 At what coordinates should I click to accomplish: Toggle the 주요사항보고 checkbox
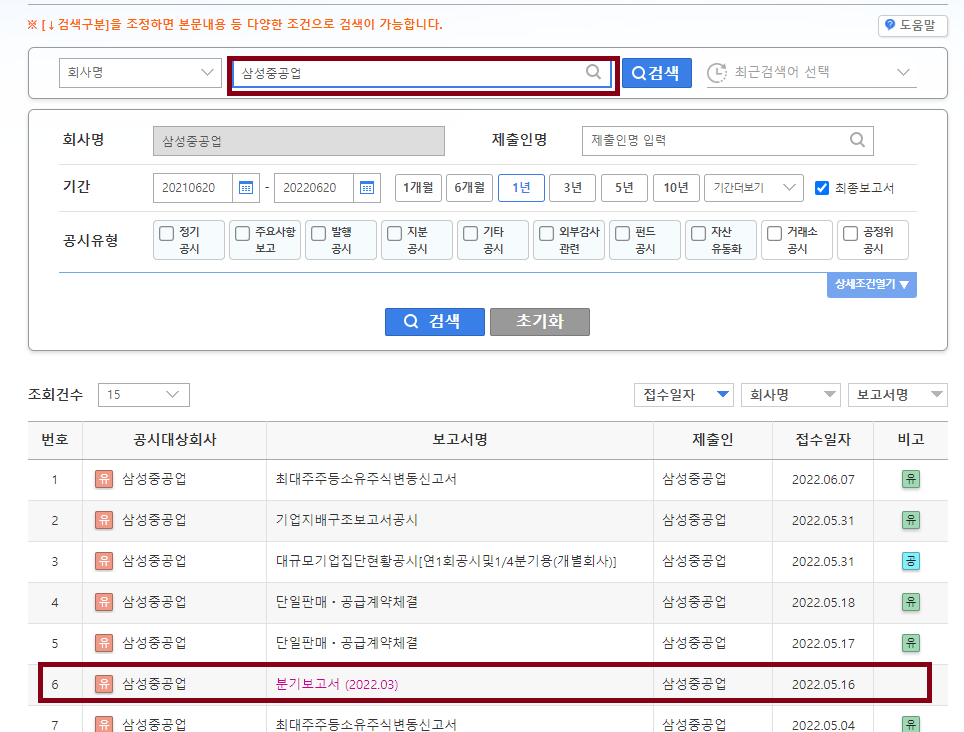pyautogui.click(x=243, y=234)
